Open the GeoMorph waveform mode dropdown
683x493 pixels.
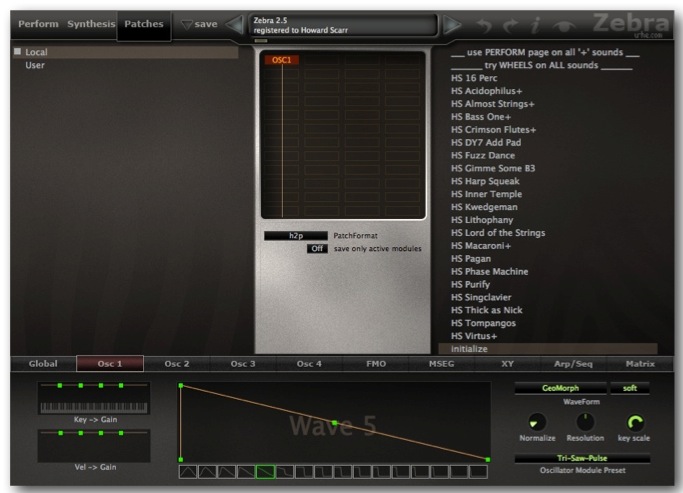tap(560, 388)
